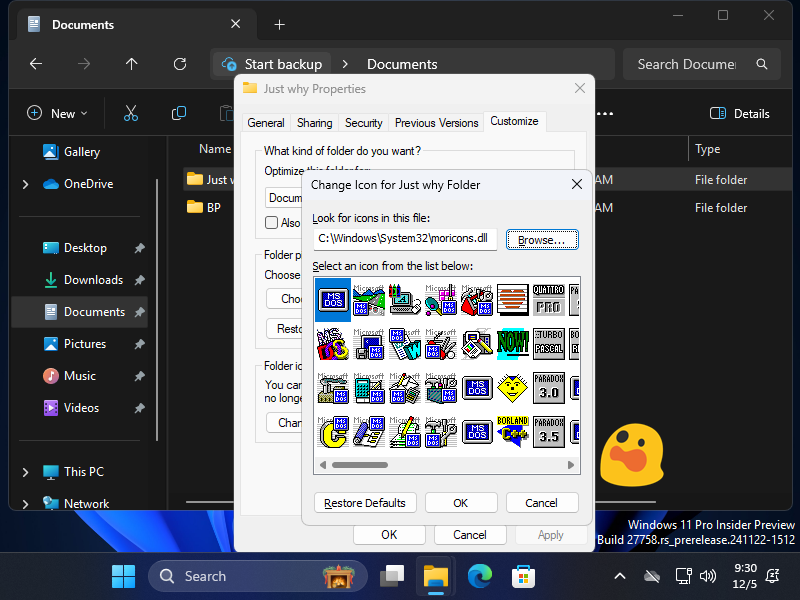Open the Windows Start menu

(x=123, y=577)
